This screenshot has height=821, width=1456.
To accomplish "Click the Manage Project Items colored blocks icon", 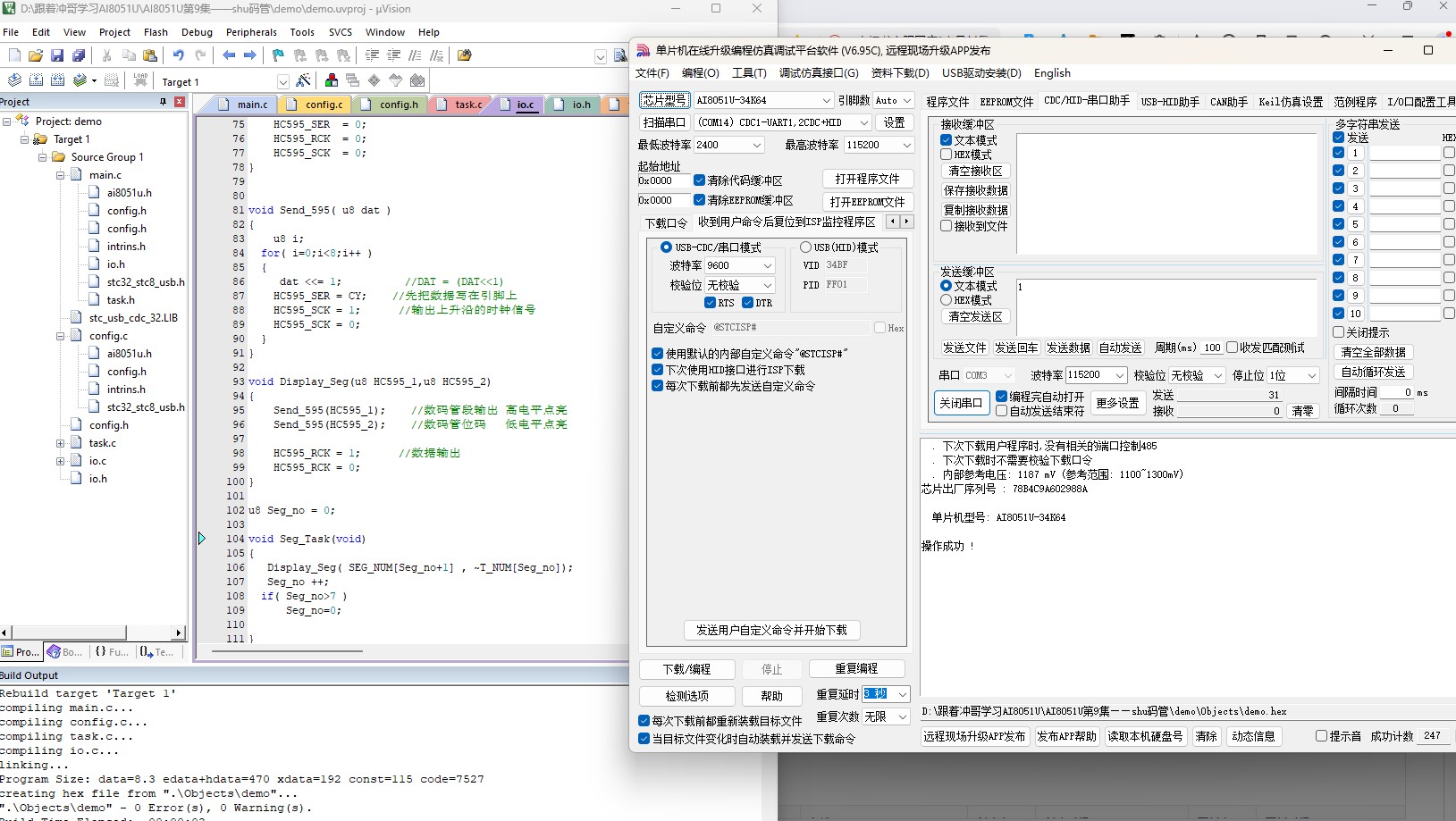I will [x=332, y=80].
